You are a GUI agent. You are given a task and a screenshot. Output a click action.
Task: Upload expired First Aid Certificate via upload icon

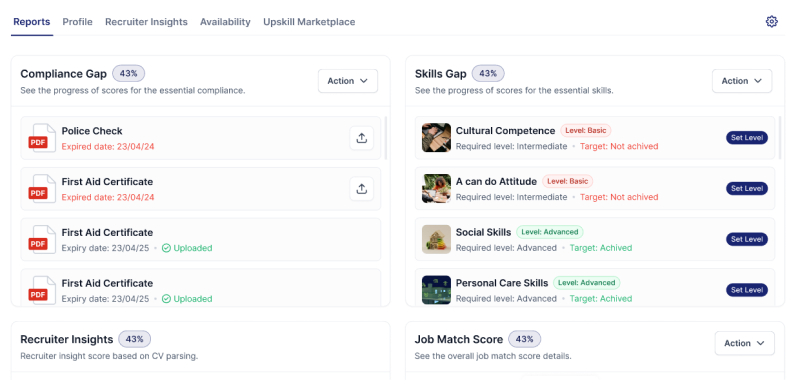click(x=362, y=189)
